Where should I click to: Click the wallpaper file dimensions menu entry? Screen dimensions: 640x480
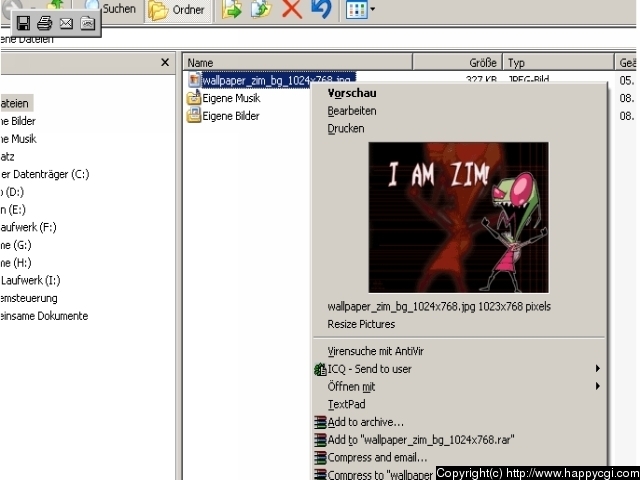tap(439, 307)
